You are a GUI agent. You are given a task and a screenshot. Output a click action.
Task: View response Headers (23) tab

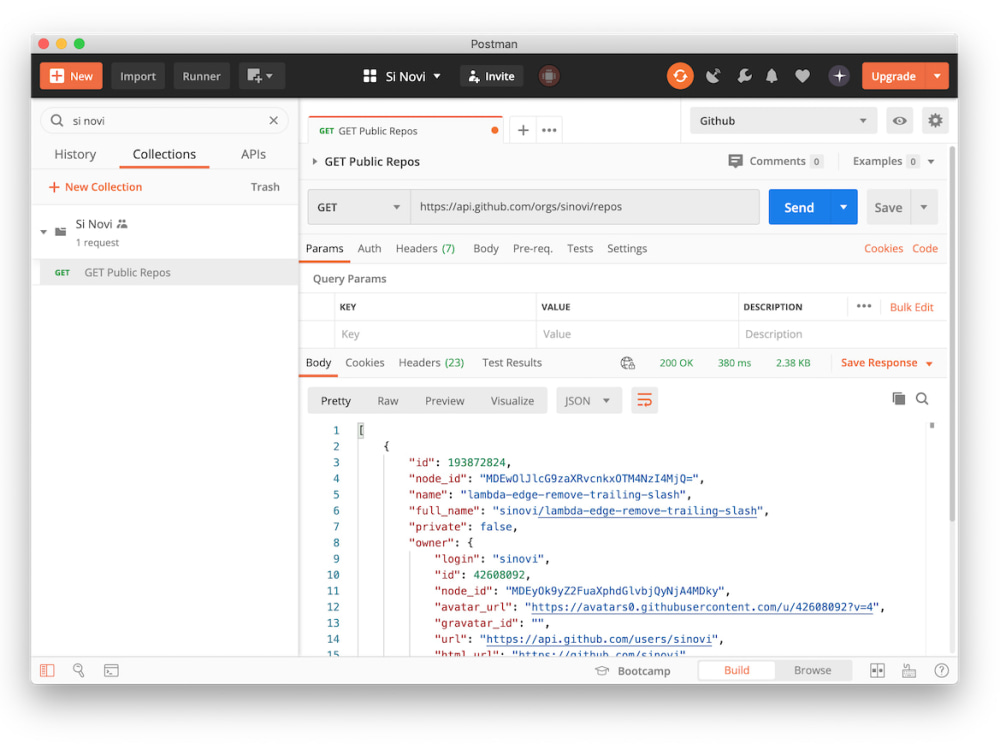[431, 363]
